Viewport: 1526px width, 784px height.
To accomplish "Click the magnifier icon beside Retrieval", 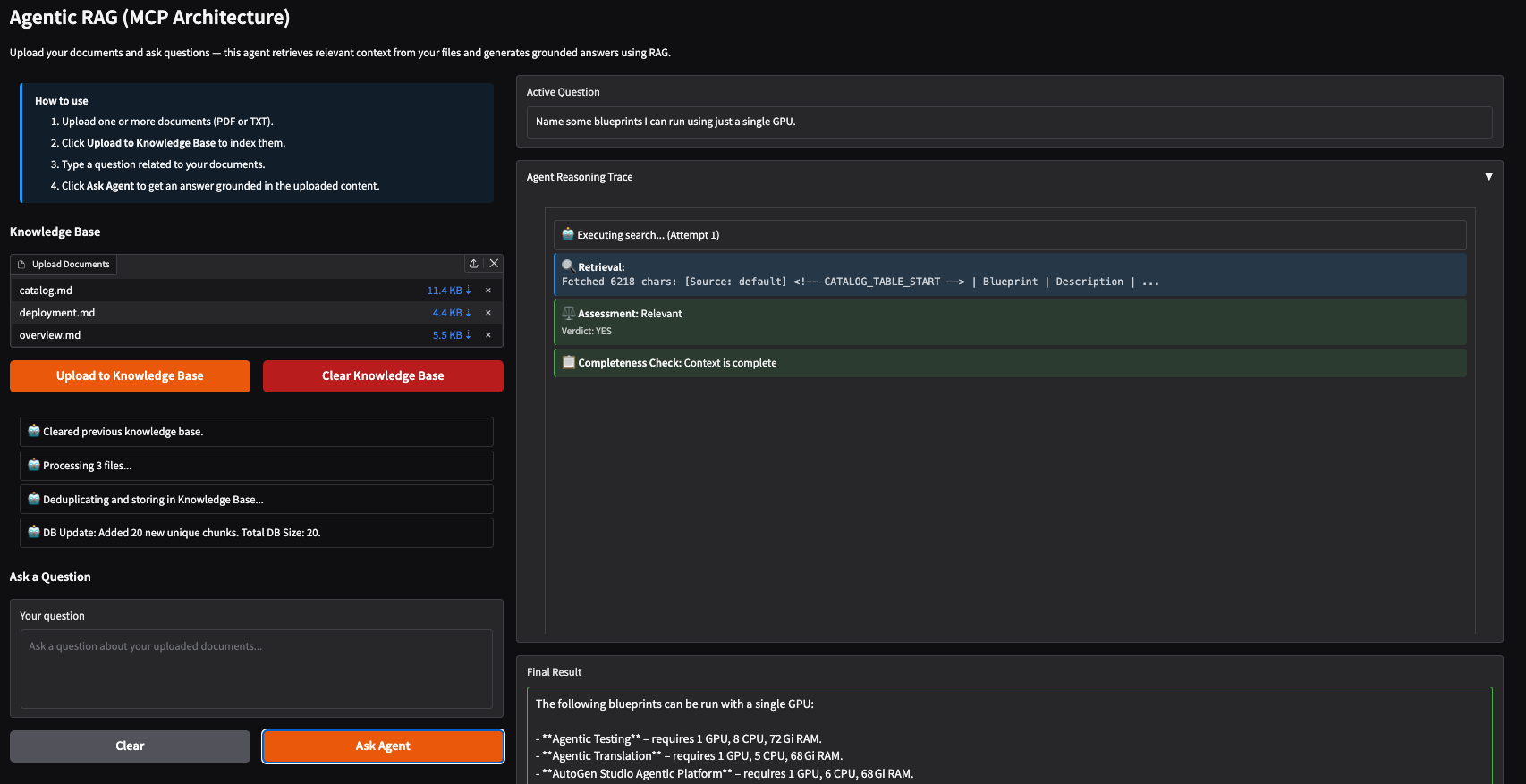I will [x=568, y=266].
